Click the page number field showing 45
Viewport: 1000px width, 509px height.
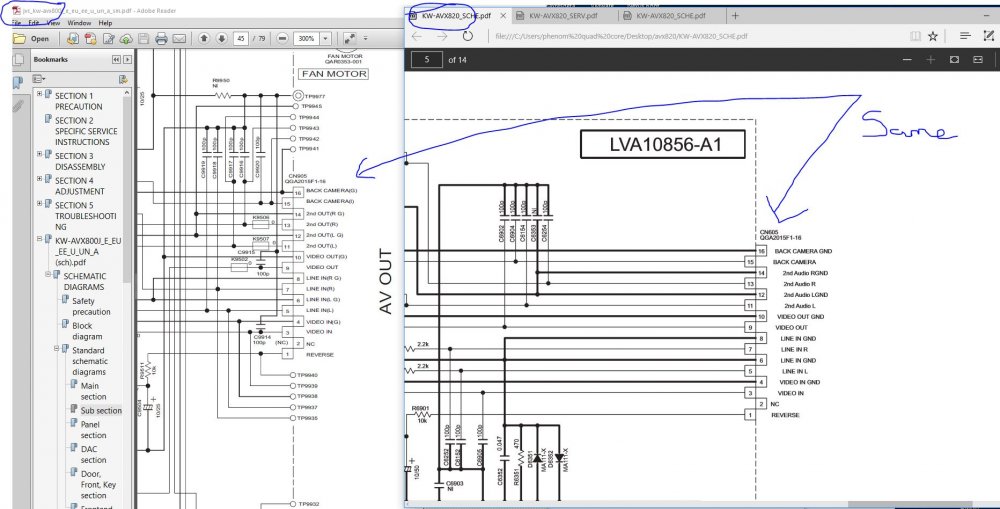(240, 39)
